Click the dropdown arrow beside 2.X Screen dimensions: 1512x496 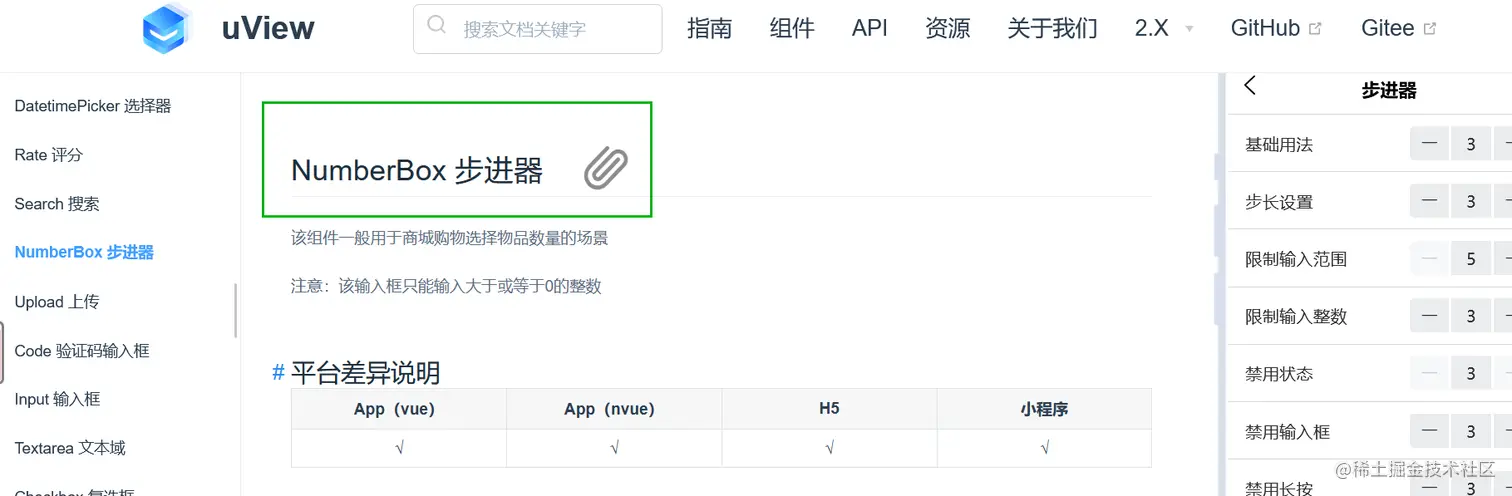point(1189,29)
